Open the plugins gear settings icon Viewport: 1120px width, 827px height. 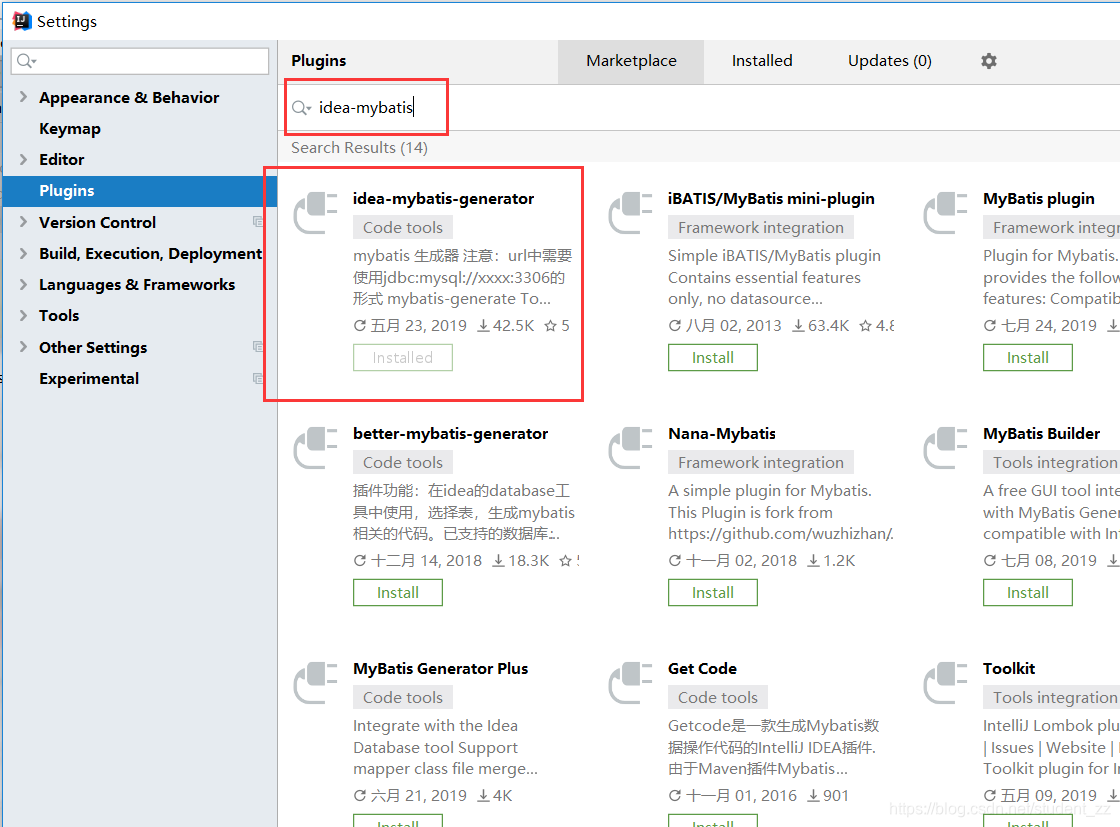989,61
